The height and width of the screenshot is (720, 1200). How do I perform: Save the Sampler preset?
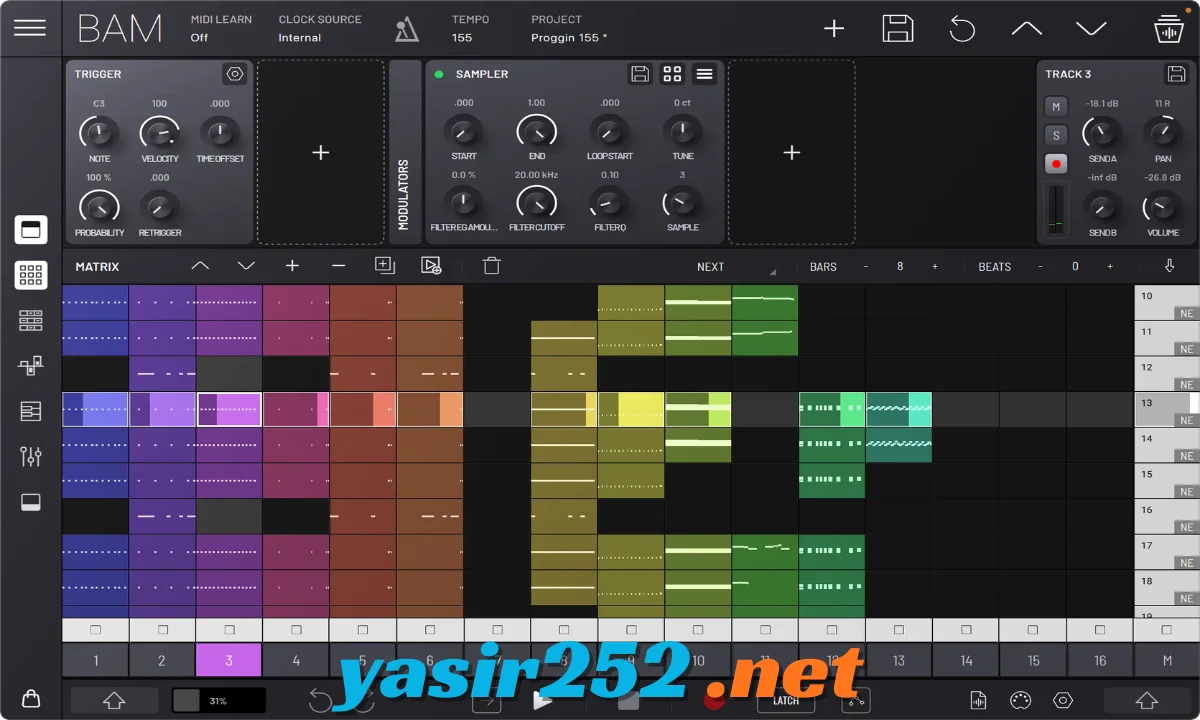click(x=640, y=74)
